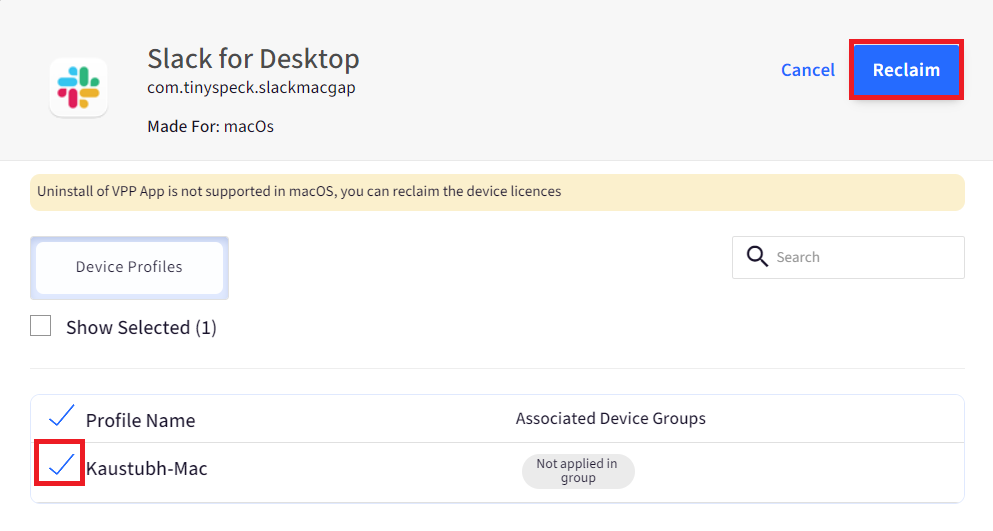Click the Show Selected (1) label
993x531 pixels.
click(141, 327)
